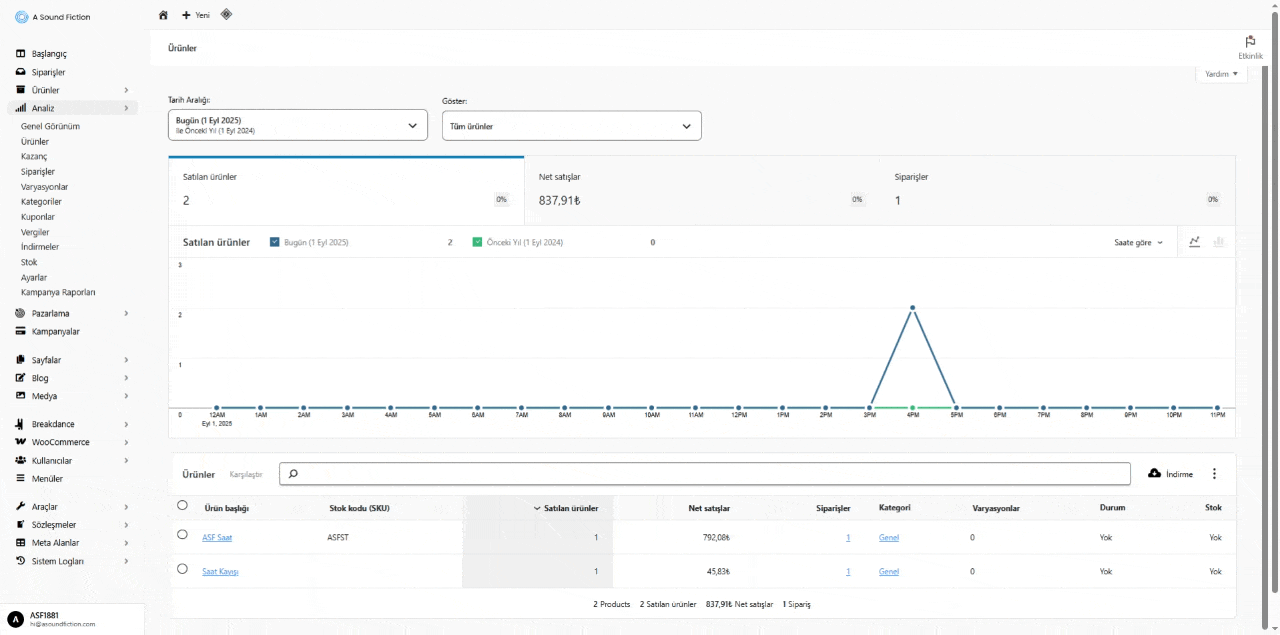Switch to line chart view icon
Viewport: 1280px width, 635px height.
[x=1194, y=242]
